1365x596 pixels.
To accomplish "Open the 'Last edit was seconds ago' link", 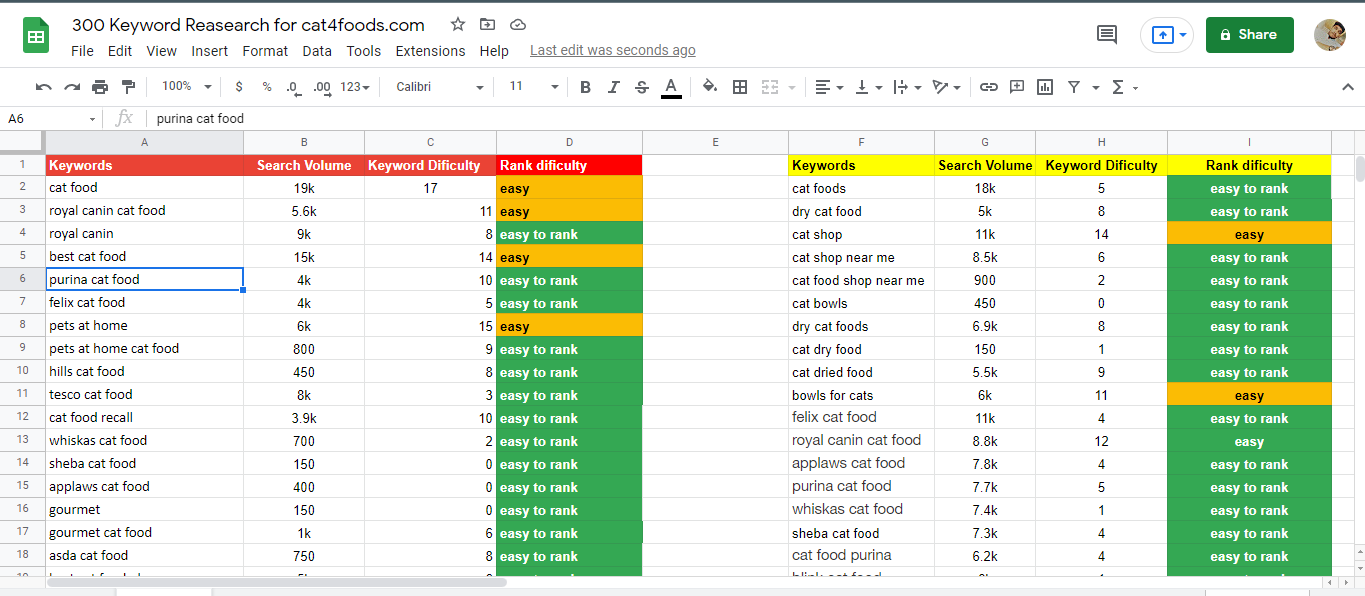I will [x=613, y=51].
